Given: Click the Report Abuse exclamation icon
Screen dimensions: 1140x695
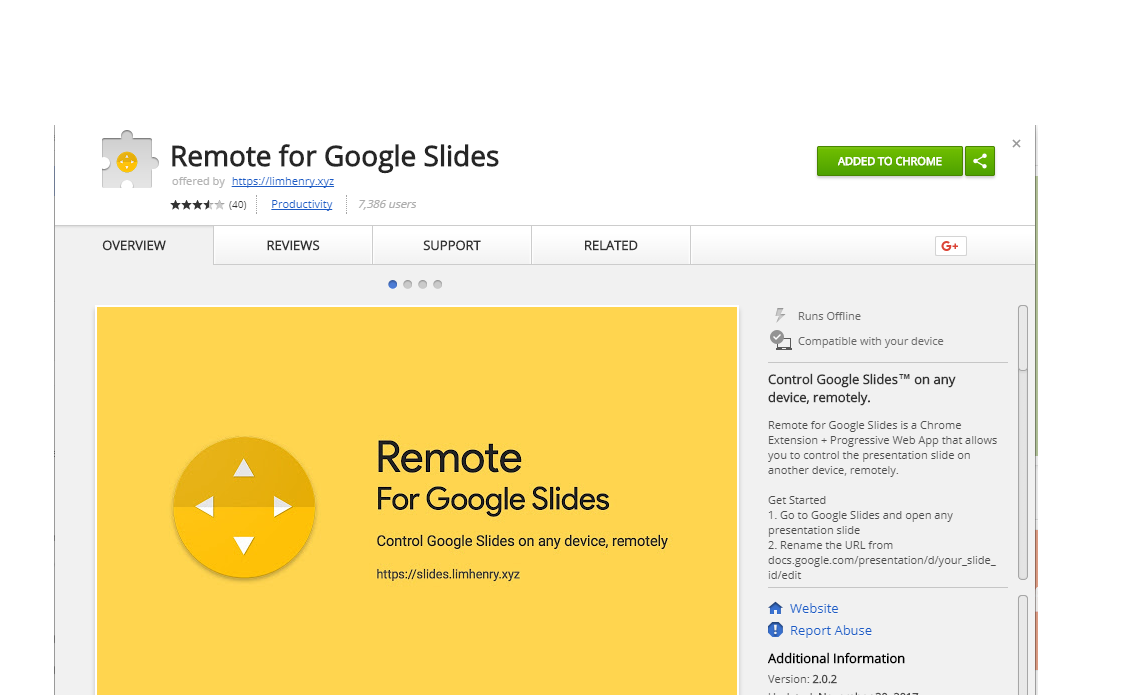Looking at the screenshot, I should (x=776, y=630).
